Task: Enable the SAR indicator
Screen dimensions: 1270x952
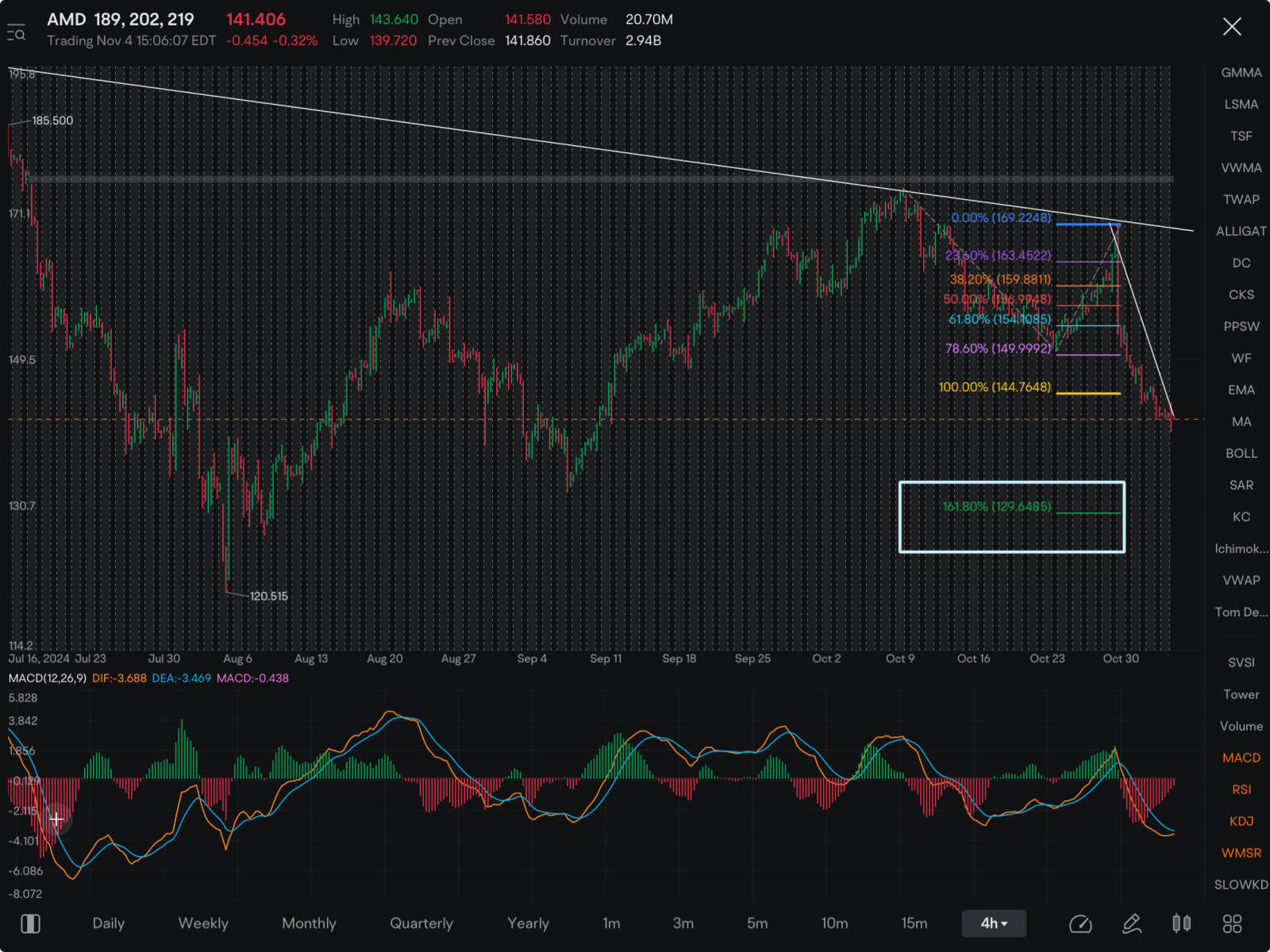Action: point(1241,485)
